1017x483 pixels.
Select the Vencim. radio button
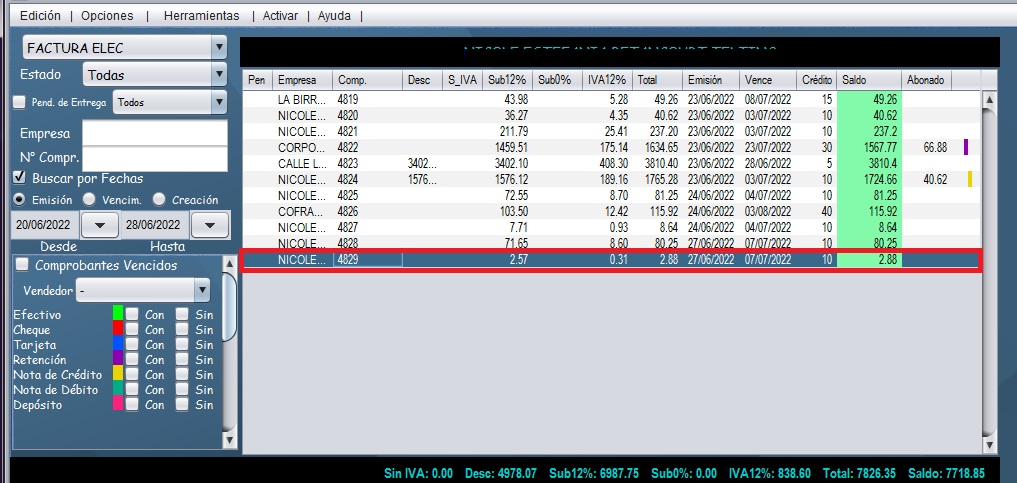point(89,199)
